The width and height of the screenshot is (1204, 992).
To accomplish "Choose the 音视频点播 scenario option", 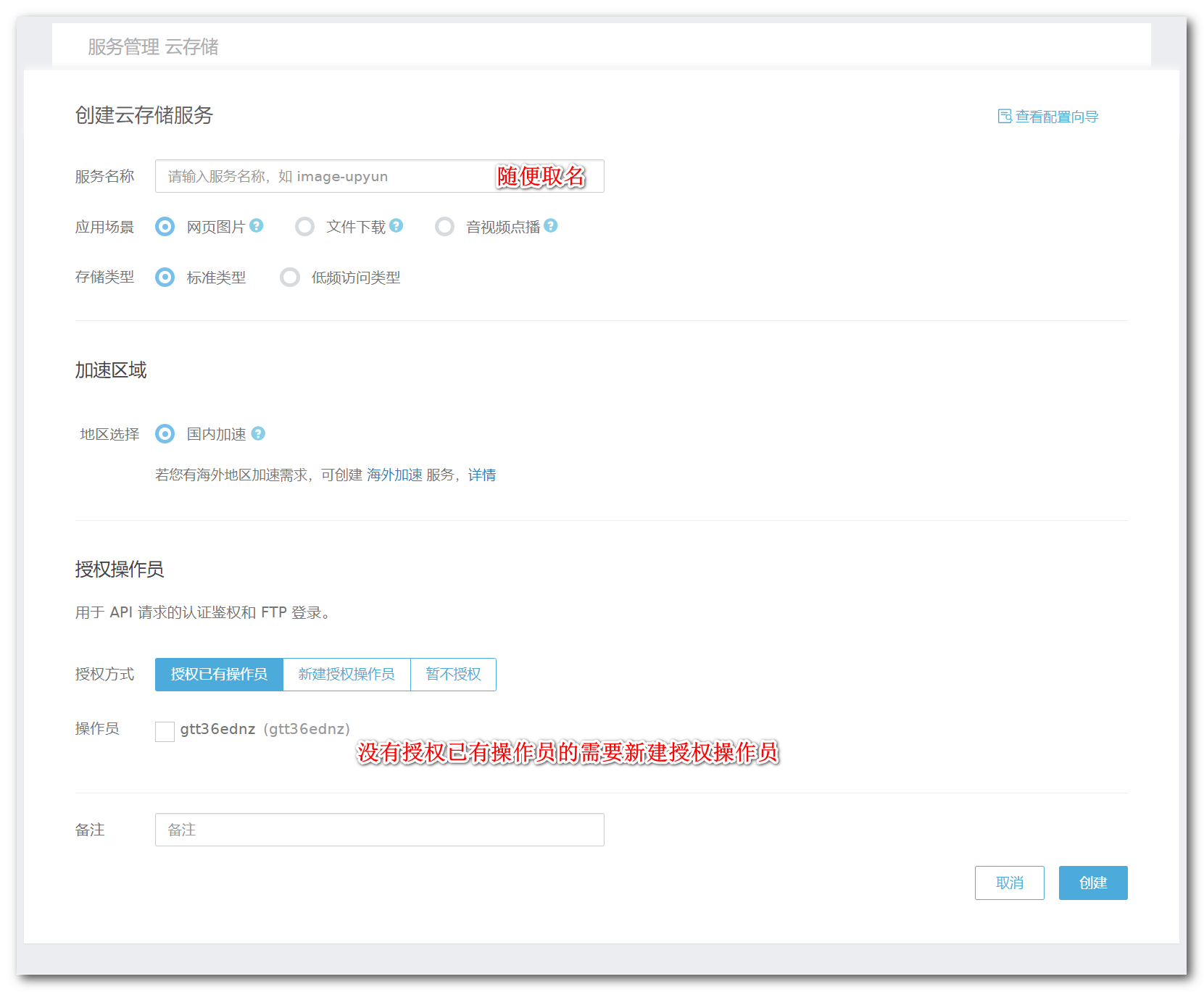I will (445, 227).
